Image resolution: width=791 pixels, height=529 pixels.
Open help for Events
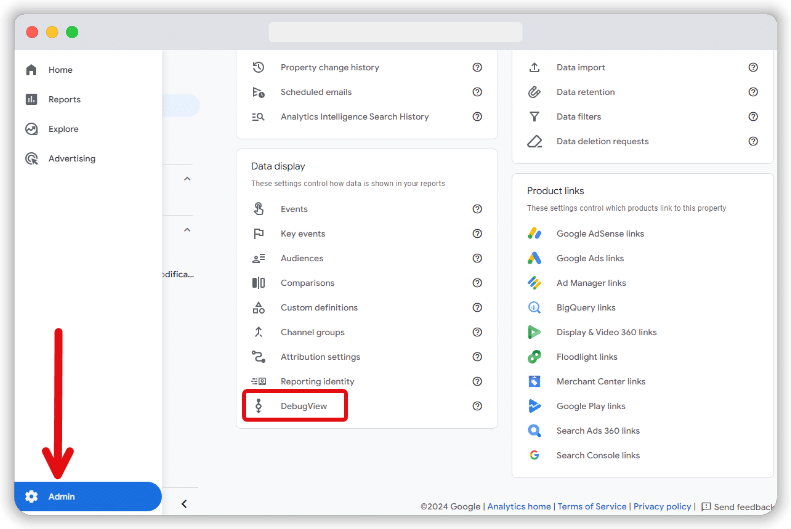[477, 209]
